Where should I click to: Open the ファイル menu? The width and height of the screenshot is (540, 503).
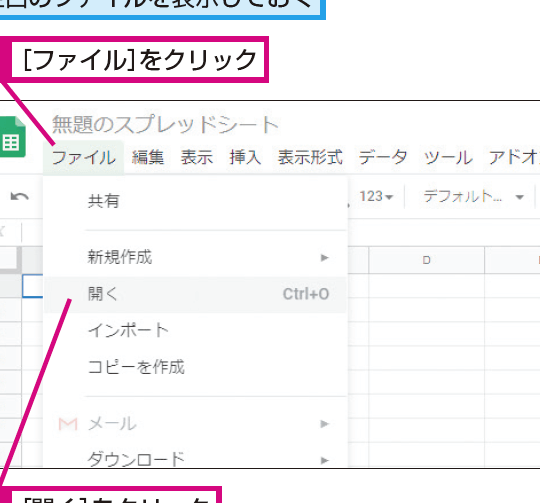(x=83, y=158)
